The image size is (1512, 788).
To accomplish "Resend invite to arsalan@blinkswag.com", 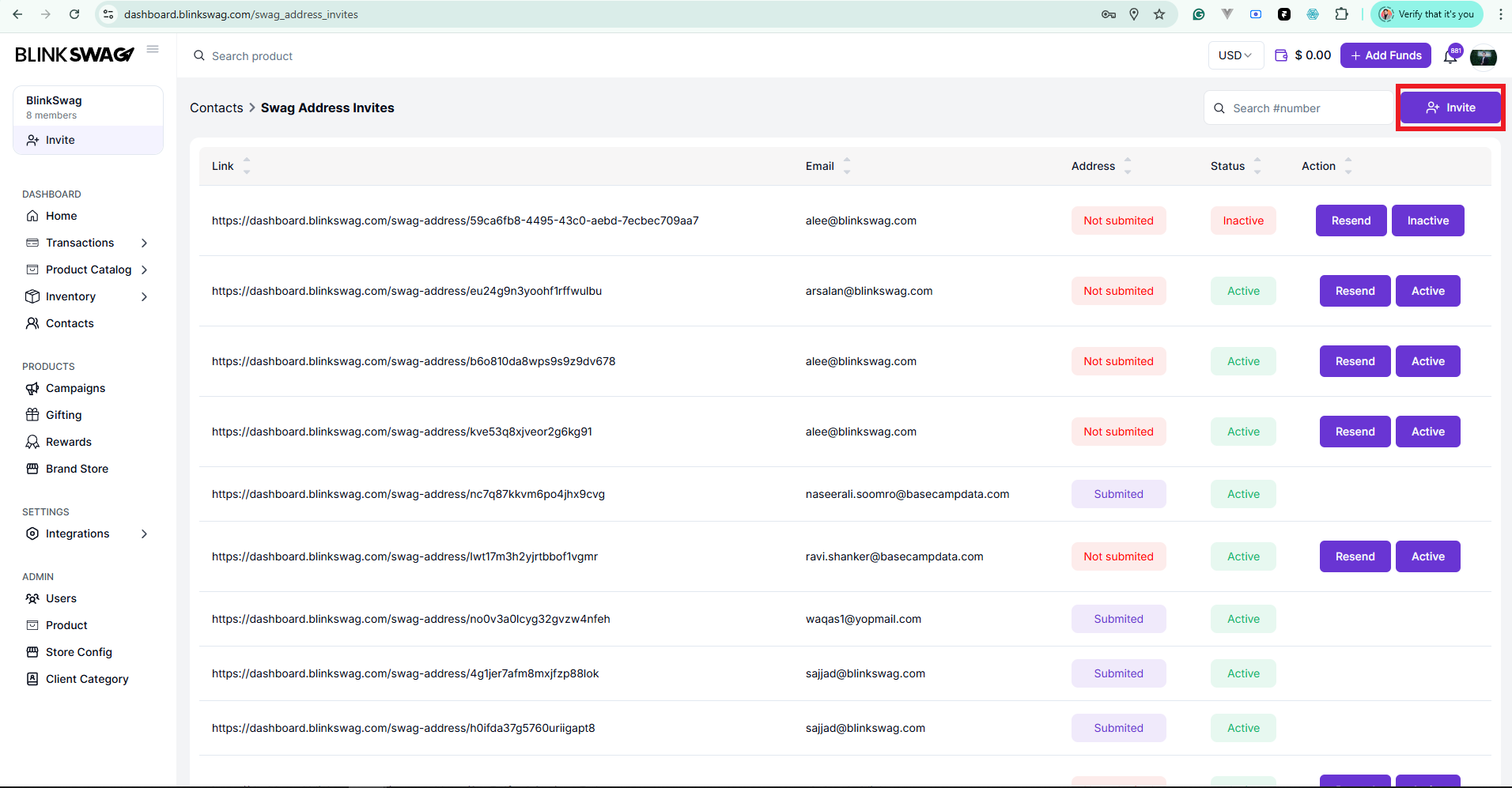I will click(1355, 291).
